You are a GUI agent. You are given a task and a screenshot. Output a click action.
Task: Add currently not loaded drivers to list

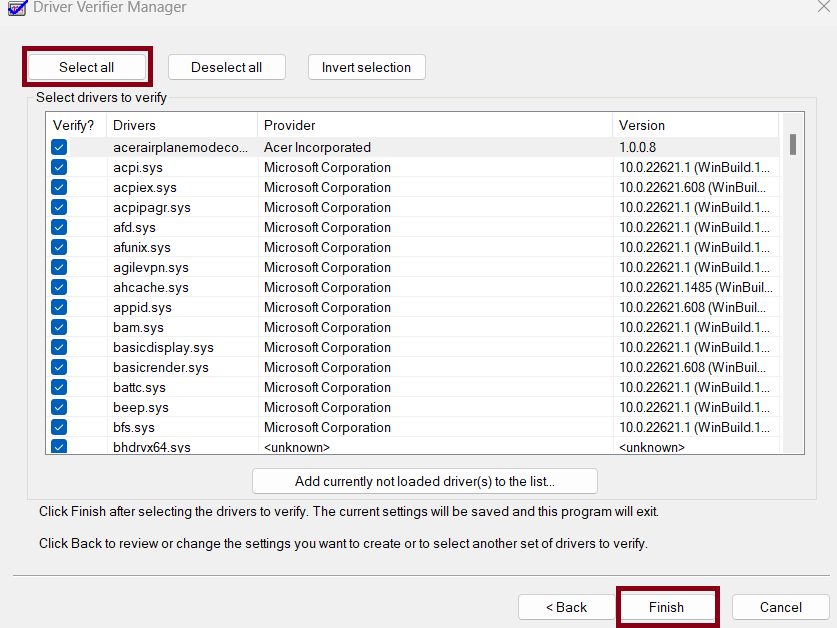(425, 481)
